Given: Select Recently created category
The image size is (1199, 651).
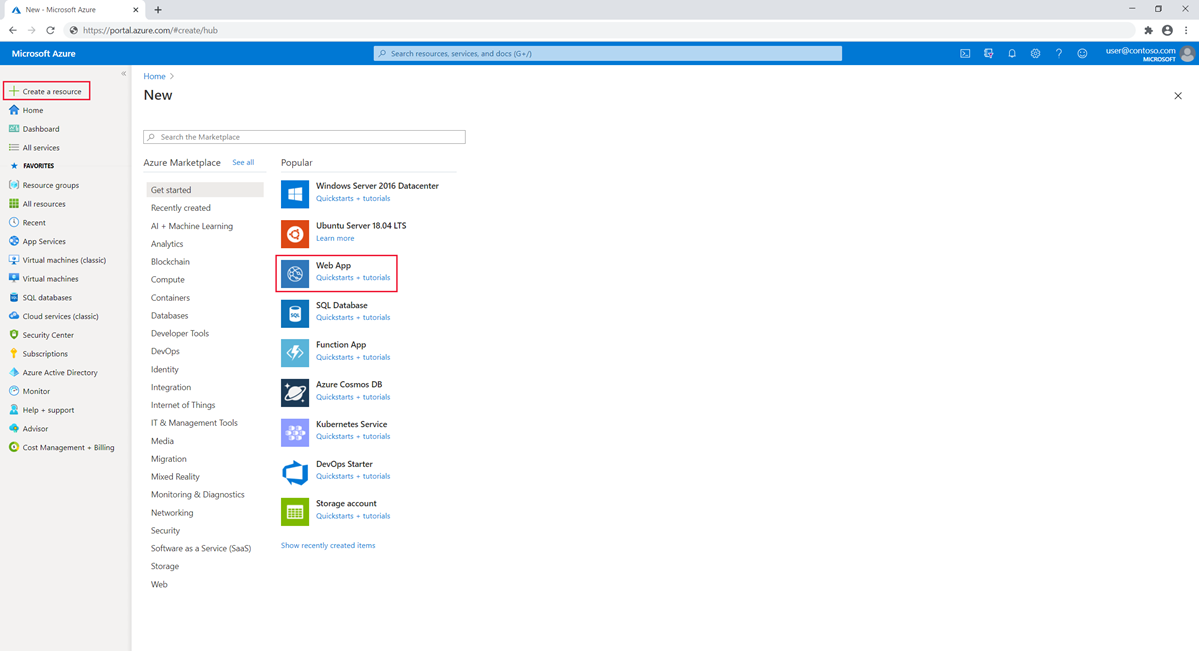Looking at the screenshot, I should 180,208.
